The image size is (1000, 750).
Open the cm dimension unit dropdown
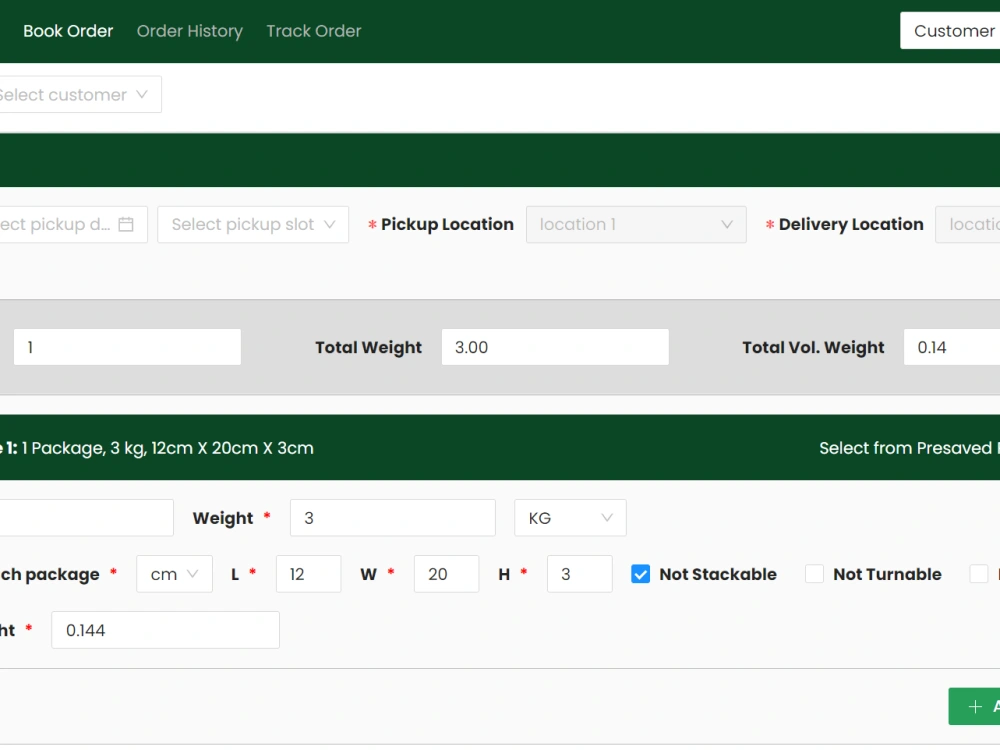click(x=174, y=574)
